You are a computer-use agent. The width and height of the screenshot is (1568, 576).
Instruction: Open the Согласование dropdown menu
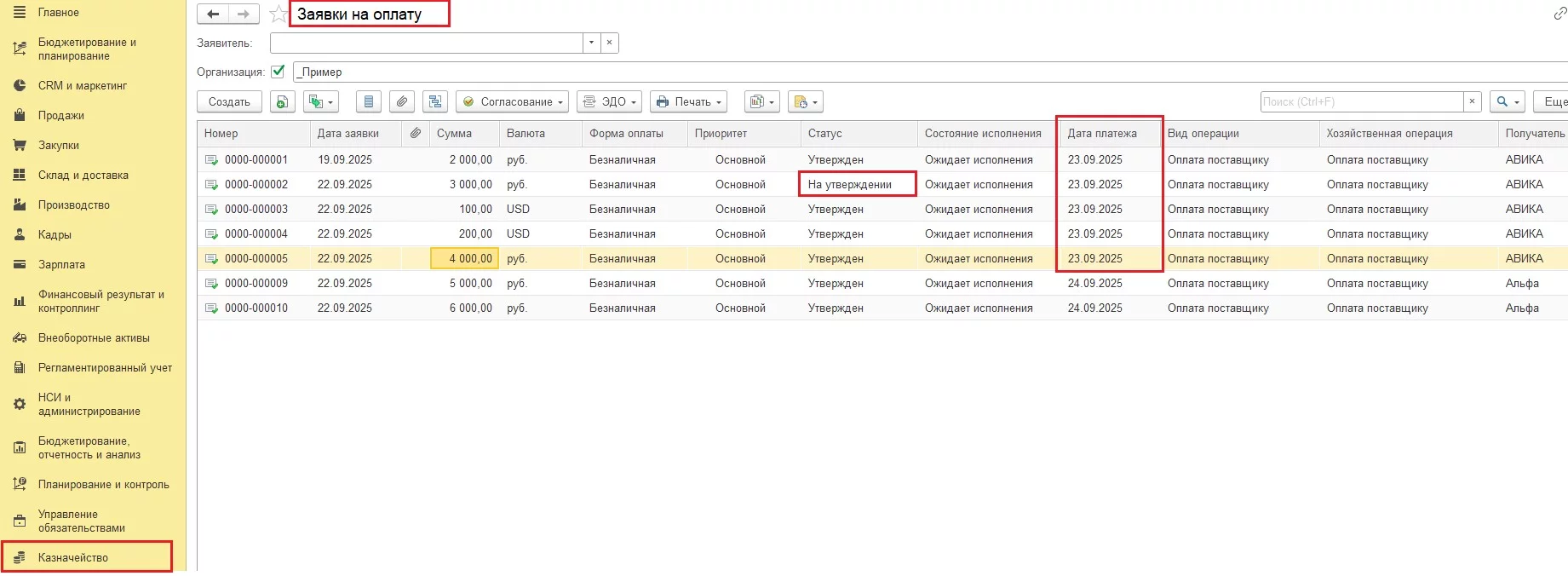(512, 101)
